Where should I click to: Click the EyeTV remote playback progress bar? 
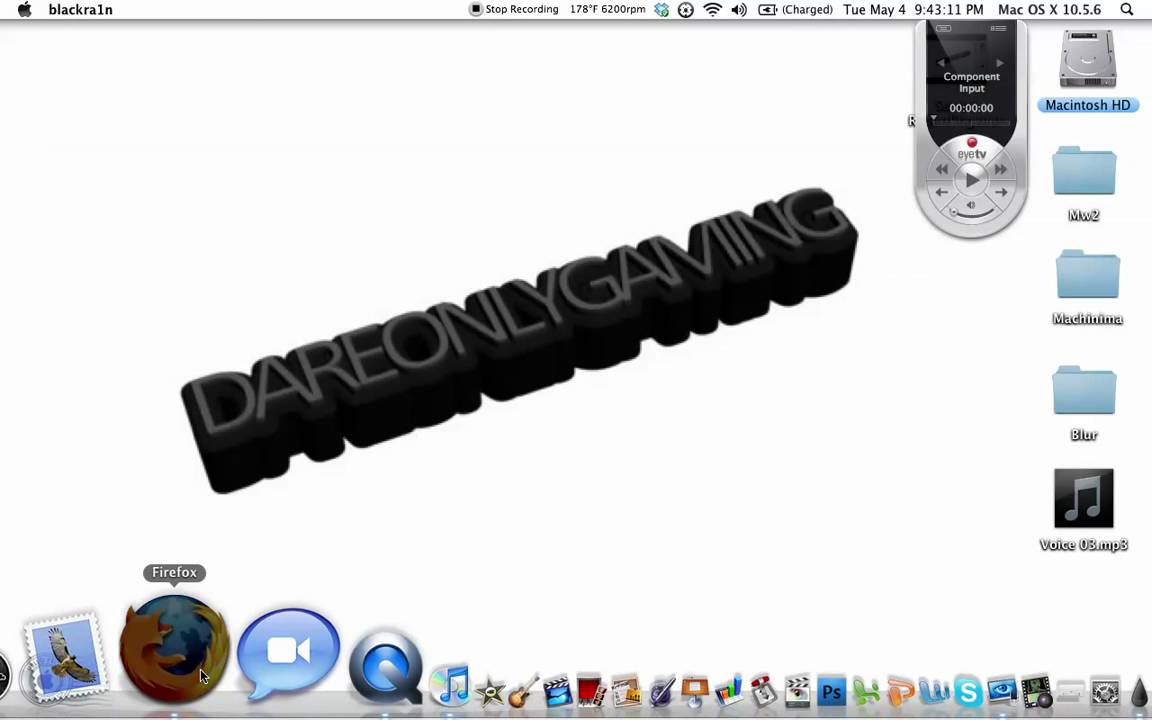(971, 123)
